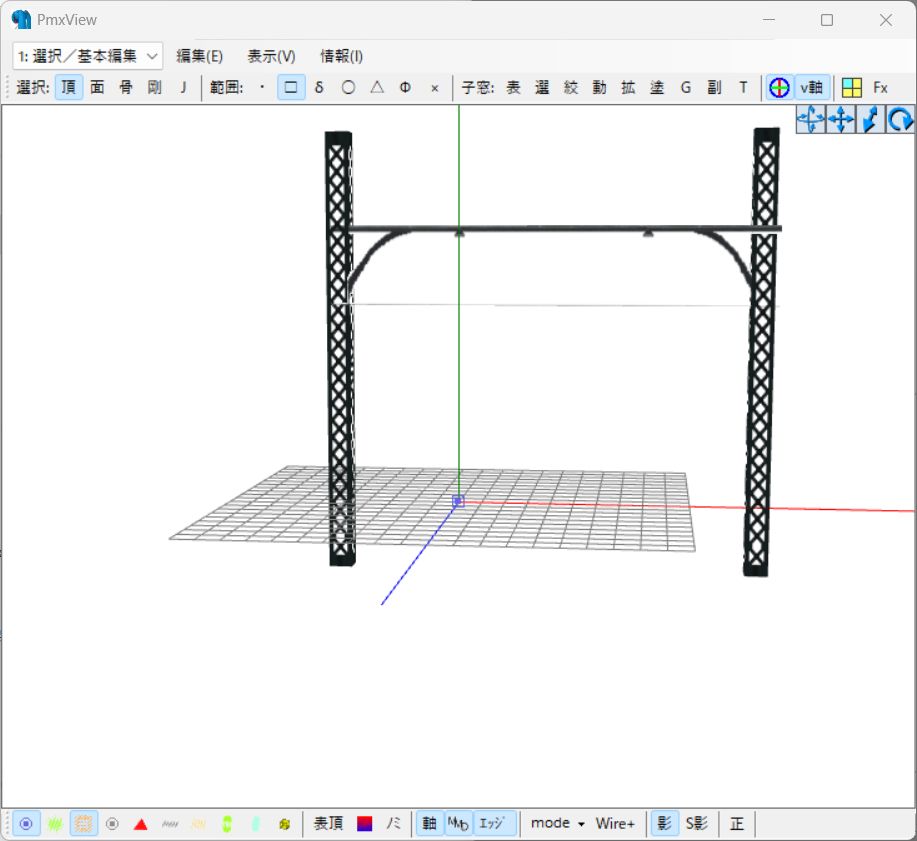Open the 編集(E) menu

199,56
